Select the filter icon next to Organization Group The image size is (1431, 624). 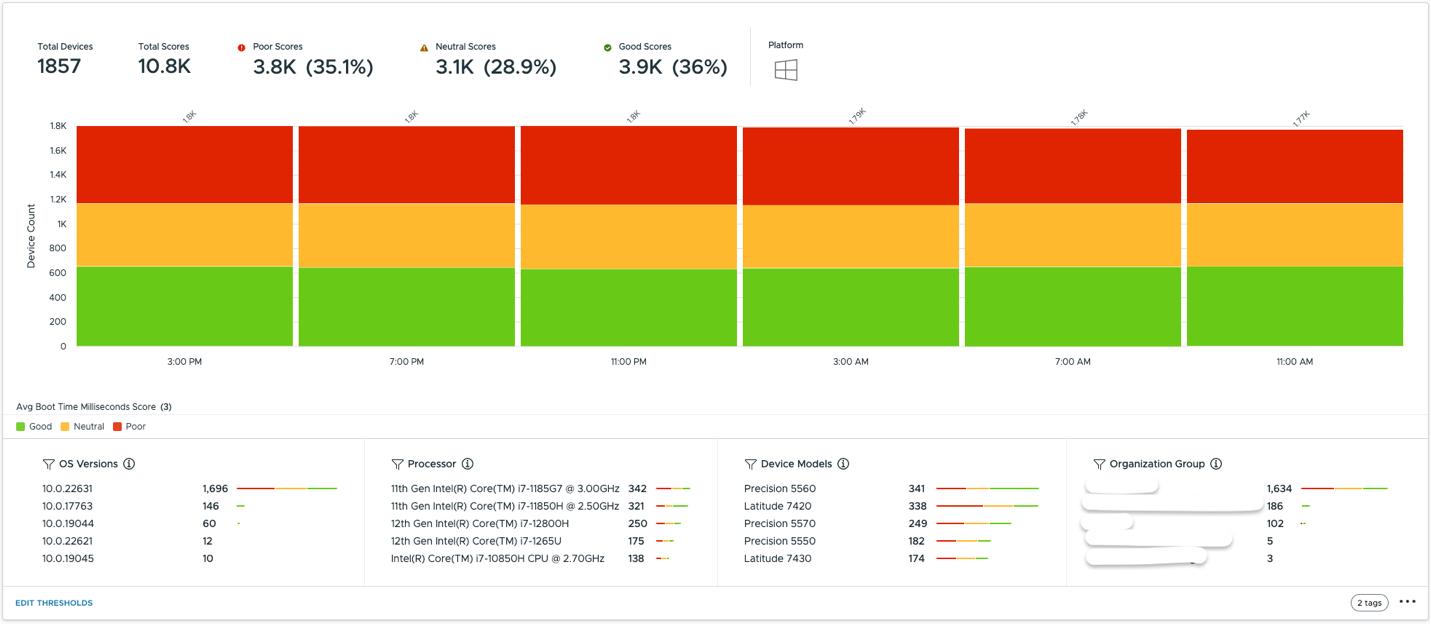(1101, 463)
